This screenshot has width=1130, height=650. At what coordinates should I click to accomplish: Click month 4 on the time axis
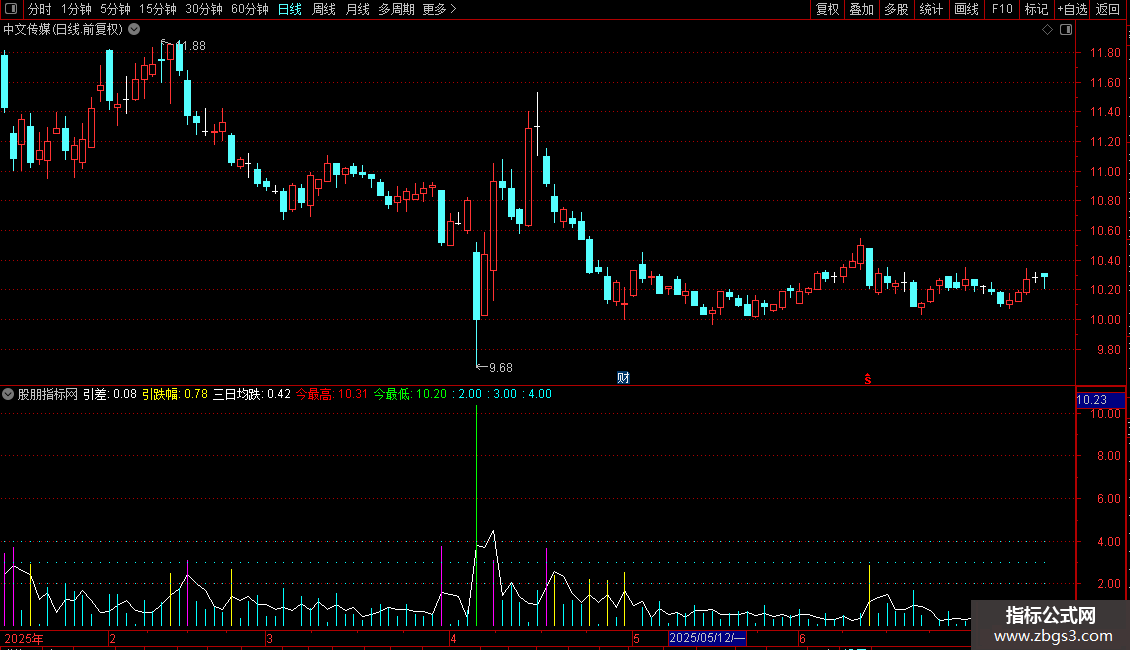pos(453,638)
